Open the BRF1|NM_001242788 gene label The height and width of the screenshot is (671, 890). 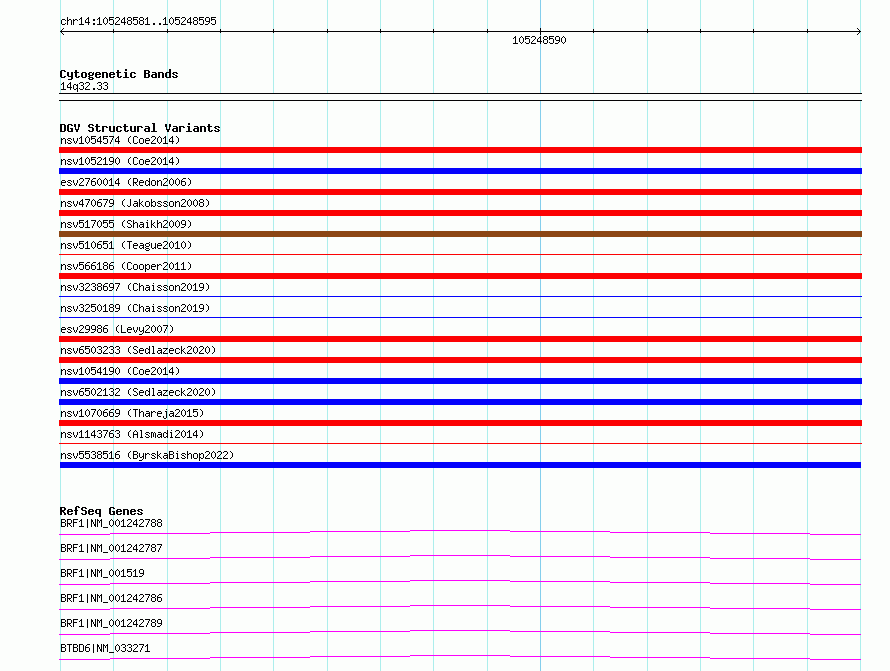click(111, 523)
